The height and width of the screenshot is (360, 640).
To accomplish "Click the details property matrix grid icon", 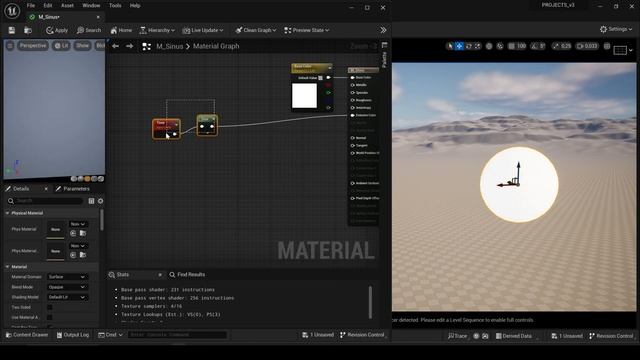I will (91, 201).
